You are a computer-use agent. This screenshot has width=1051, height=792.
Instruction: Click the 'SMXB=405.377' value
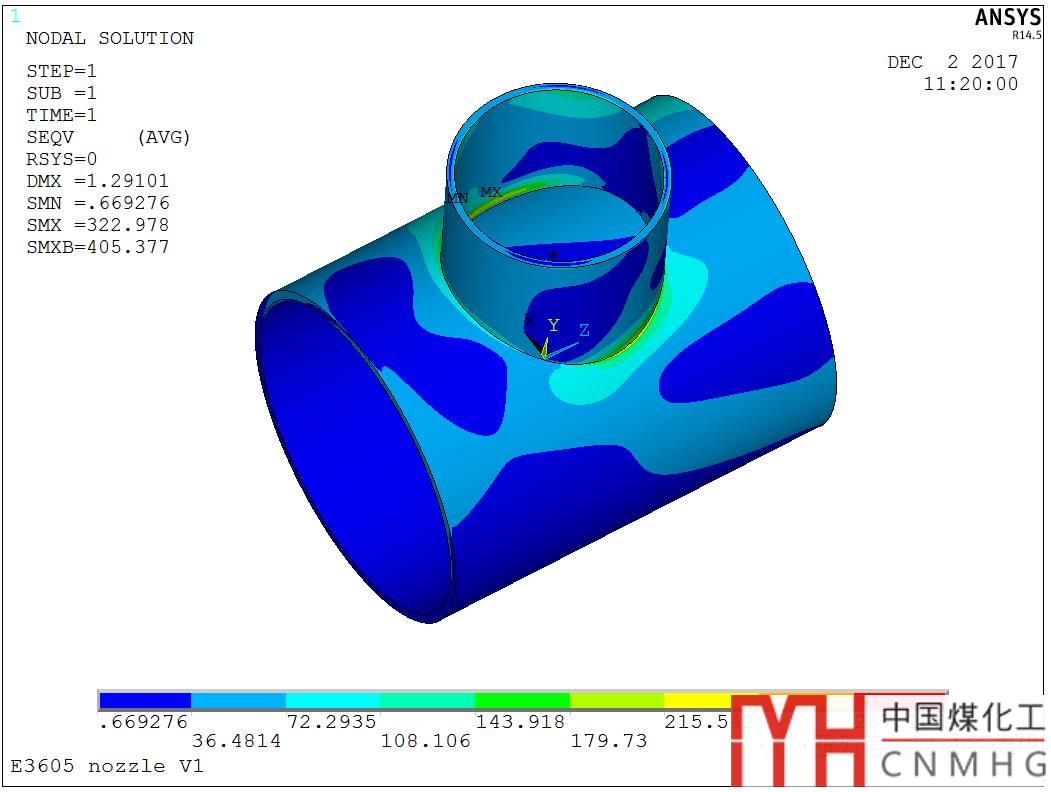[x=98, y=247]
